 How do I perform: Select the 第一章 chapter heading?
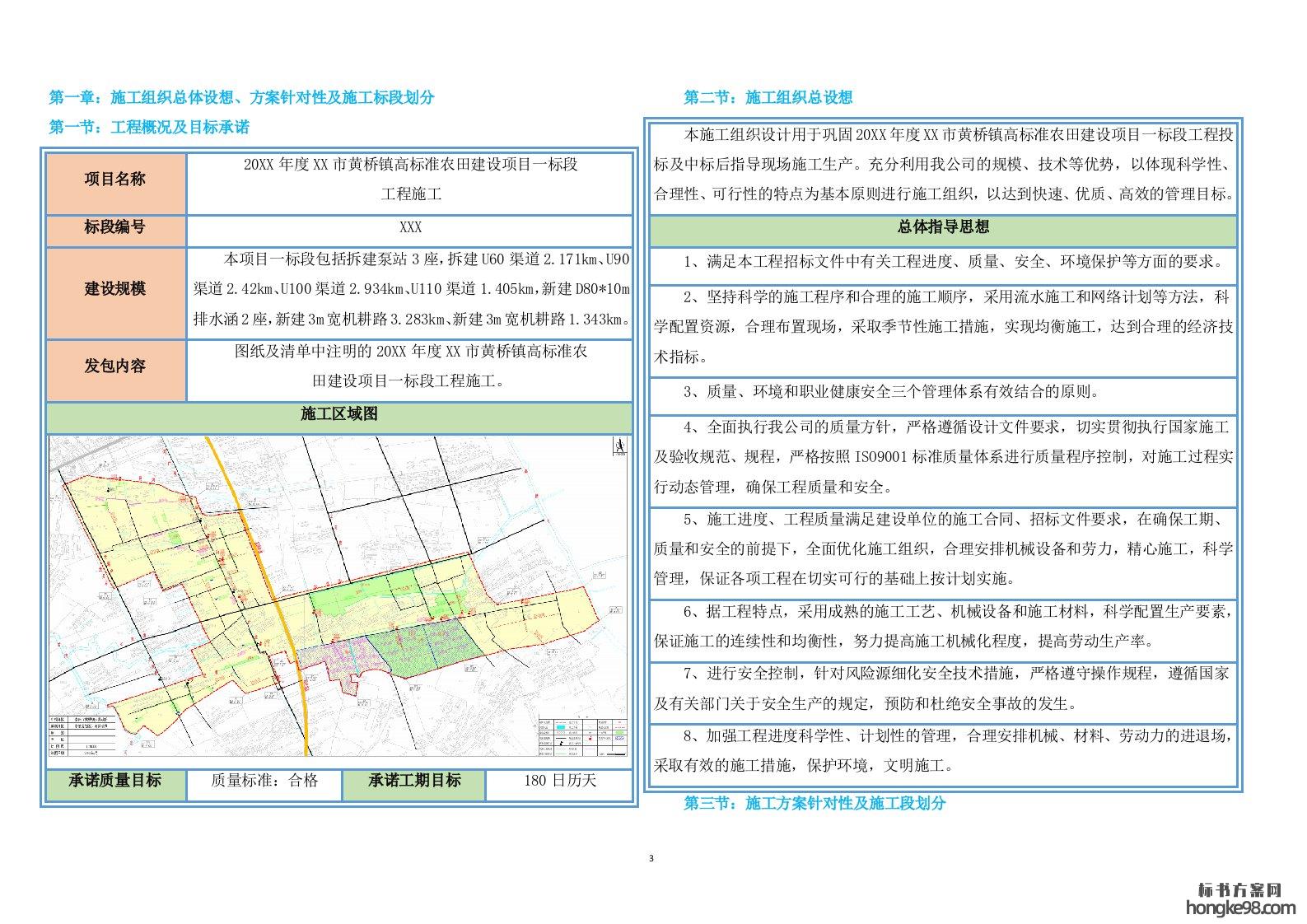coord(241,97)
